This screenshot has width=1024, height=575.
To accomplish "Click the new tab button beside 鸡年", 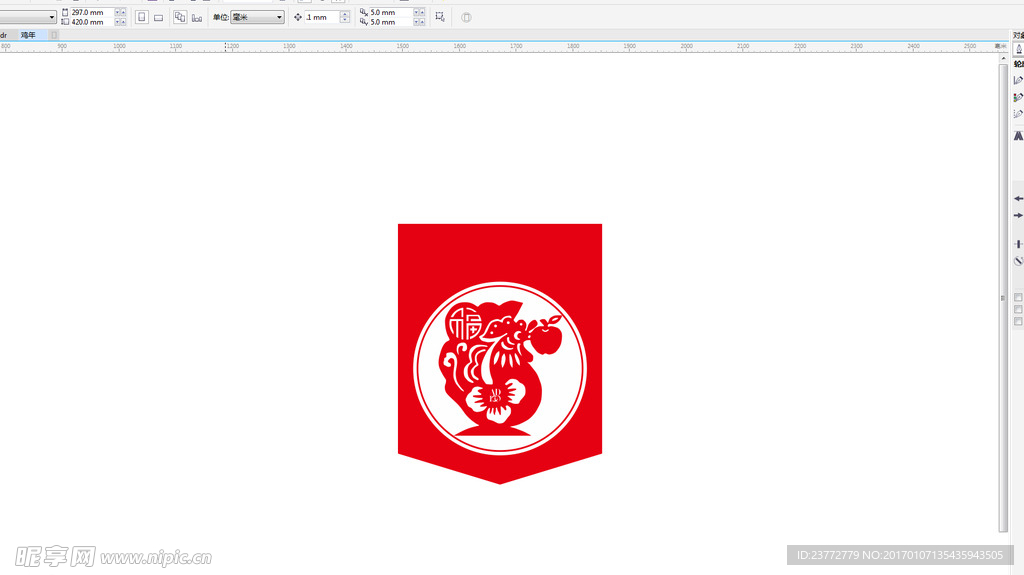I will click(54, 35).
